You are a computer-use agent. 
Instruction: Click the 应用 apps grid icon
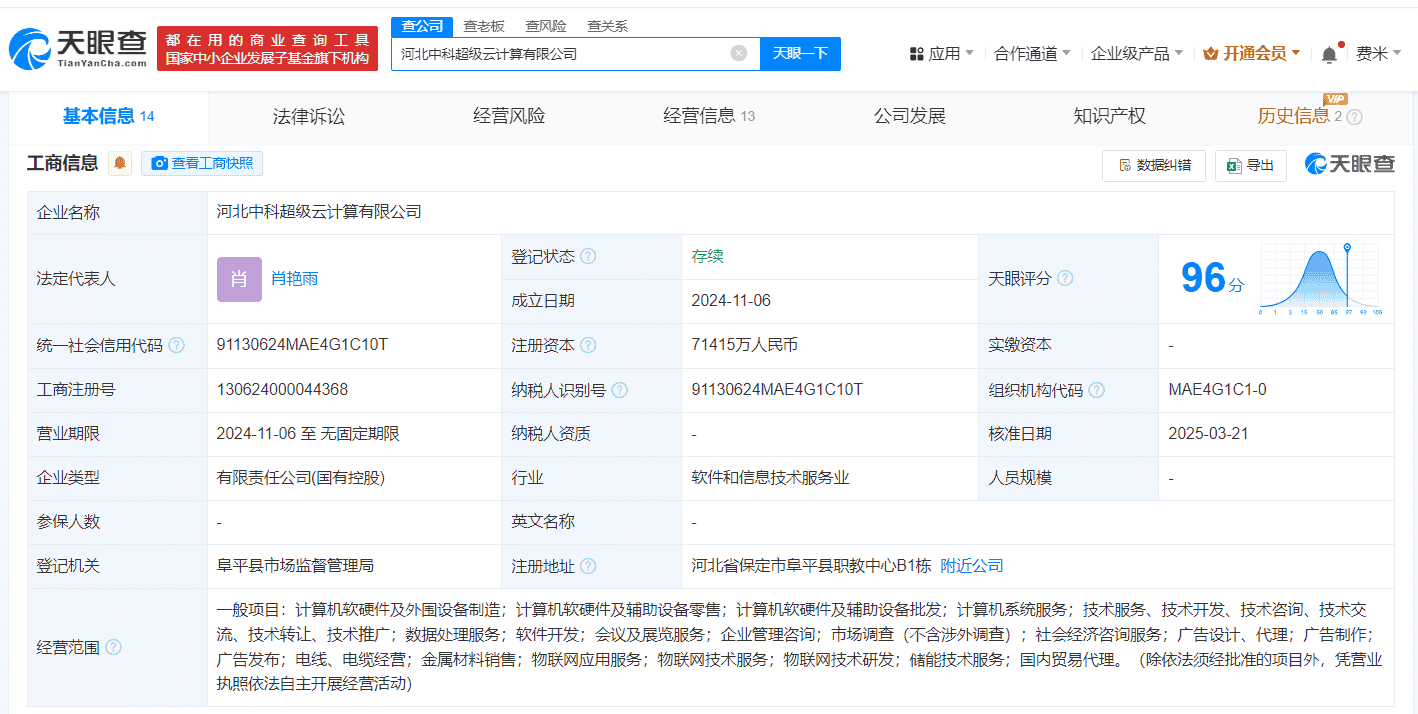pos(916,53)
